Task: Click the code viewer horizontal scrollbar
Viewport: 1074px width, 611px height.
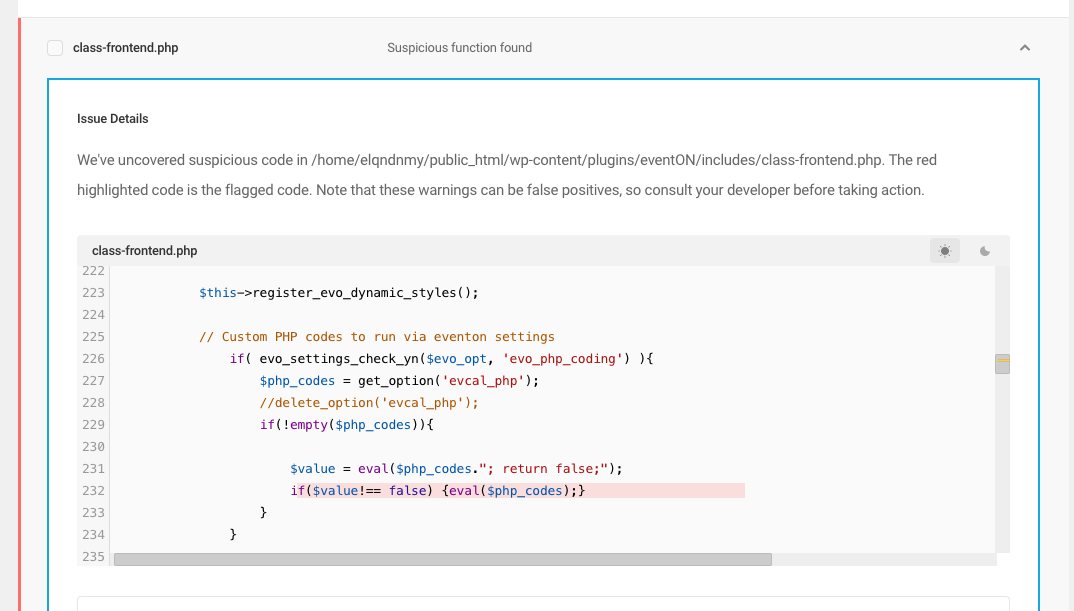Action: pos(442,560)
